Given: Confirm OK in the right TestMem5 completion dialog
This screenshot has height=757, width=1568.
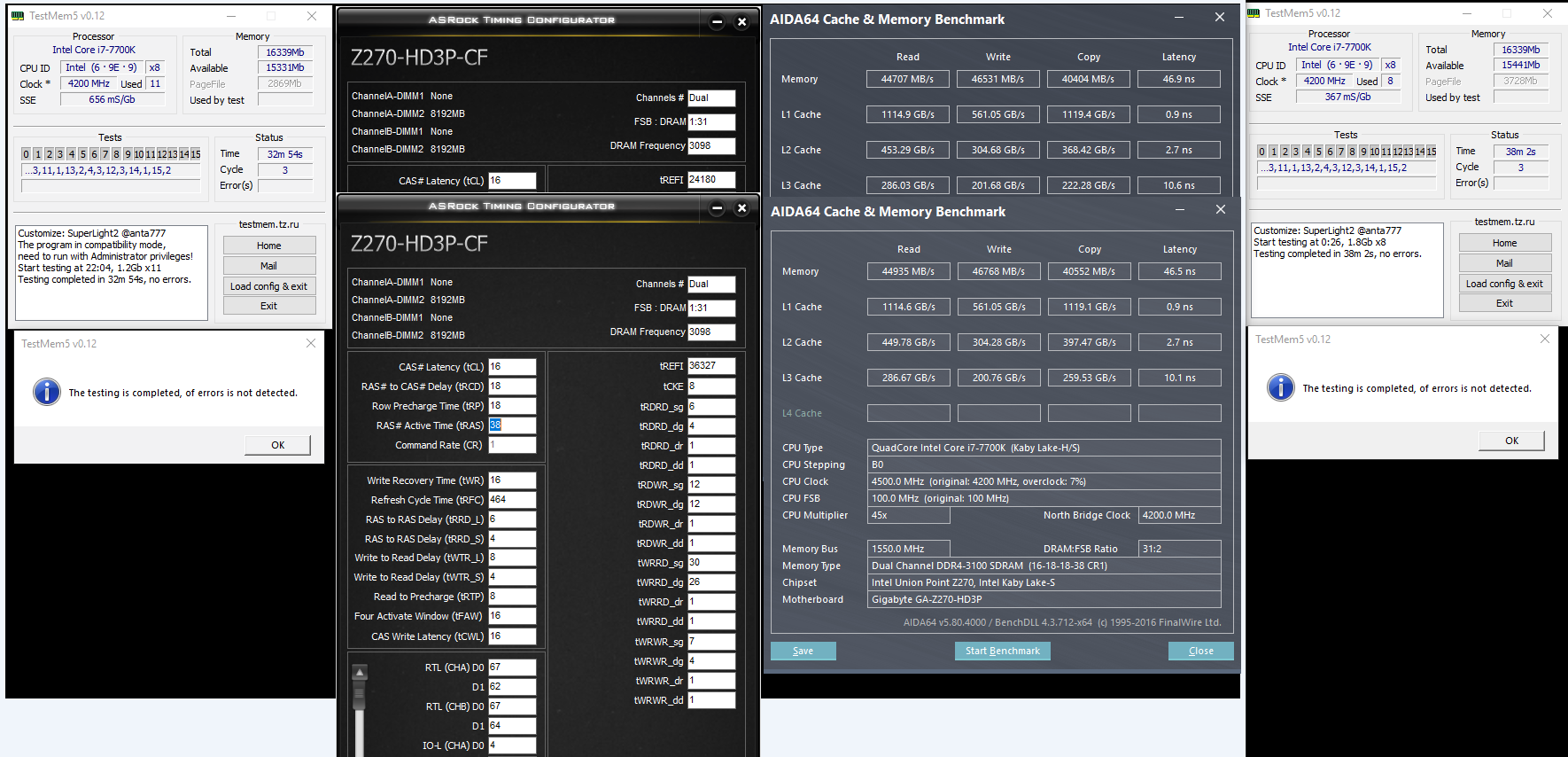Looking at the screenshot, I should click(1512, 441).
